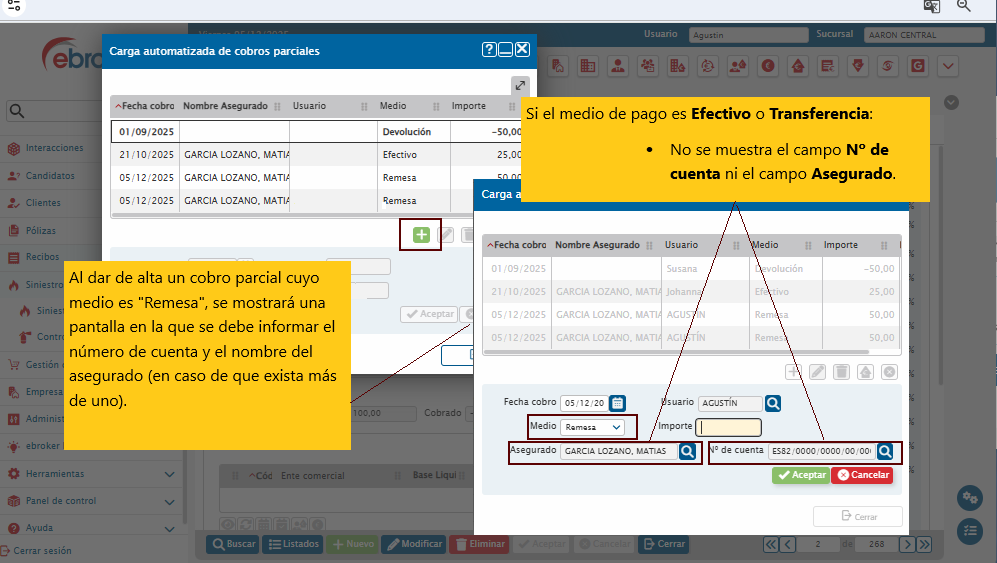The image size is (997, 563).
Task: Click the browser zoom magnifier icon
Action: point(964,6)
